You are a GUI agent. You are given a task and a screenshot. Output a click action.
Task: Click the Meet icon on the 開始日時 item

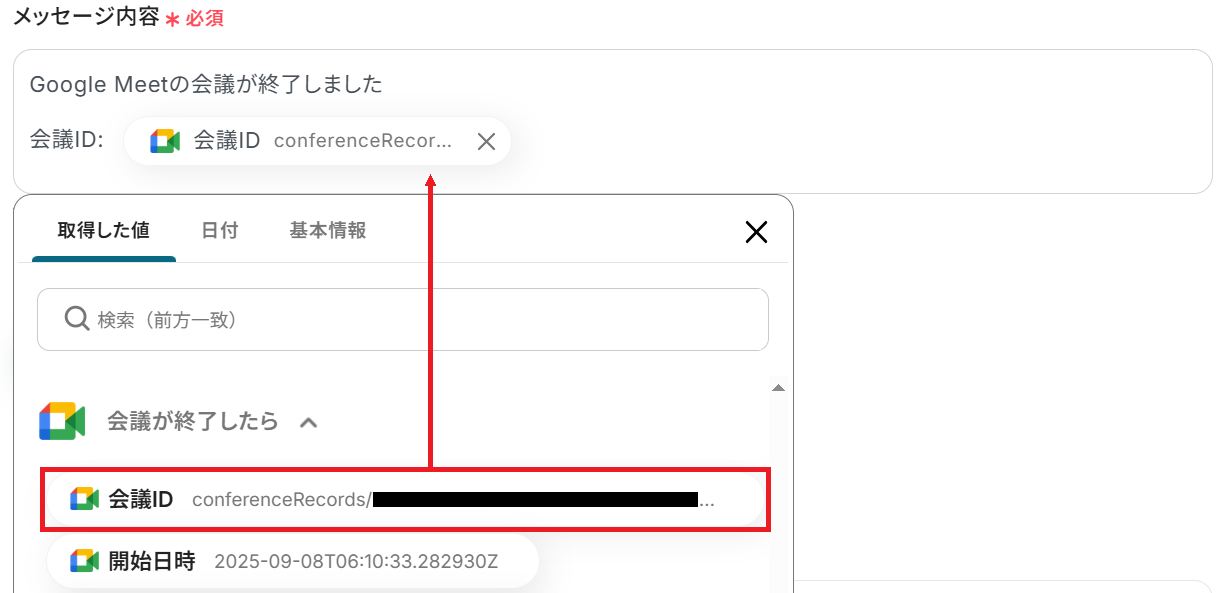(x=84, y=561)
